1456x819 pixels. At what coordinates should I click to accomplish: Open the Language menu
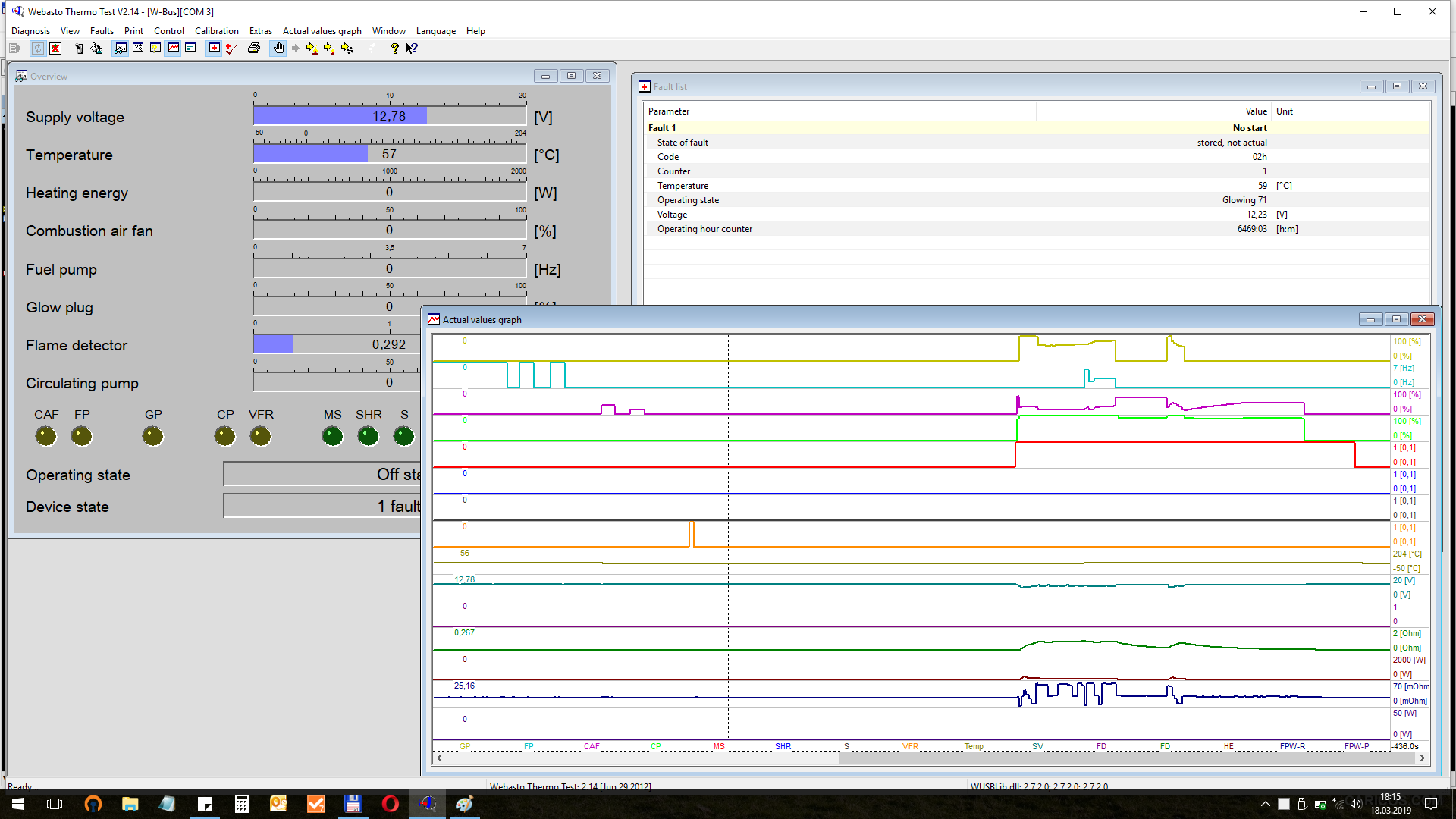click(435, 31)
